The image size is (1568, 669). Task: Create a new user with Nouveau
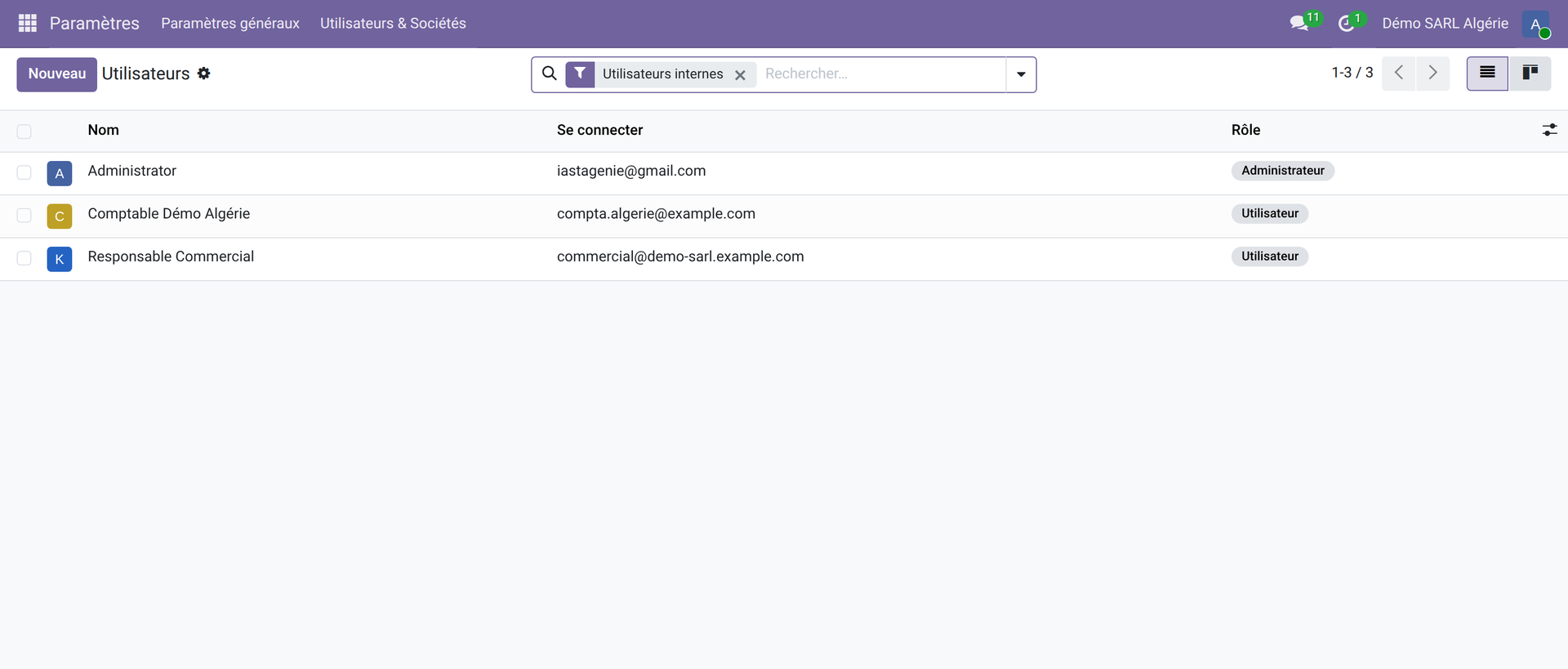pos(57,74)
